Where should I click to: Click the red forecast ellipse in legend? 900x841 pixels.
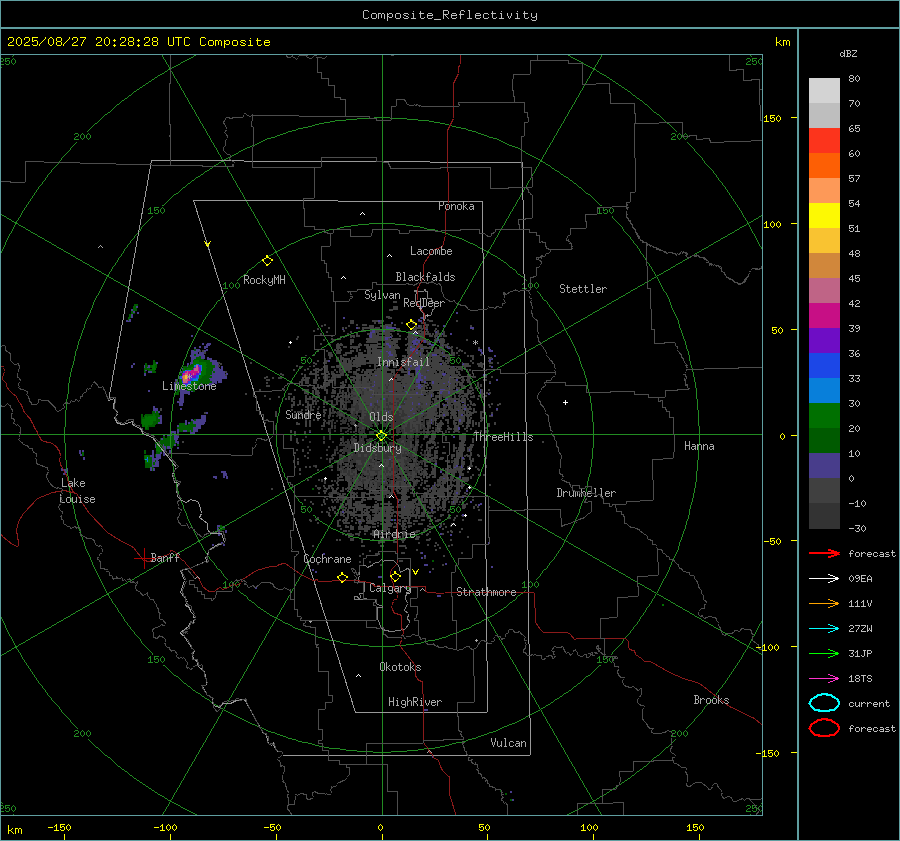(x=824, y=728)
